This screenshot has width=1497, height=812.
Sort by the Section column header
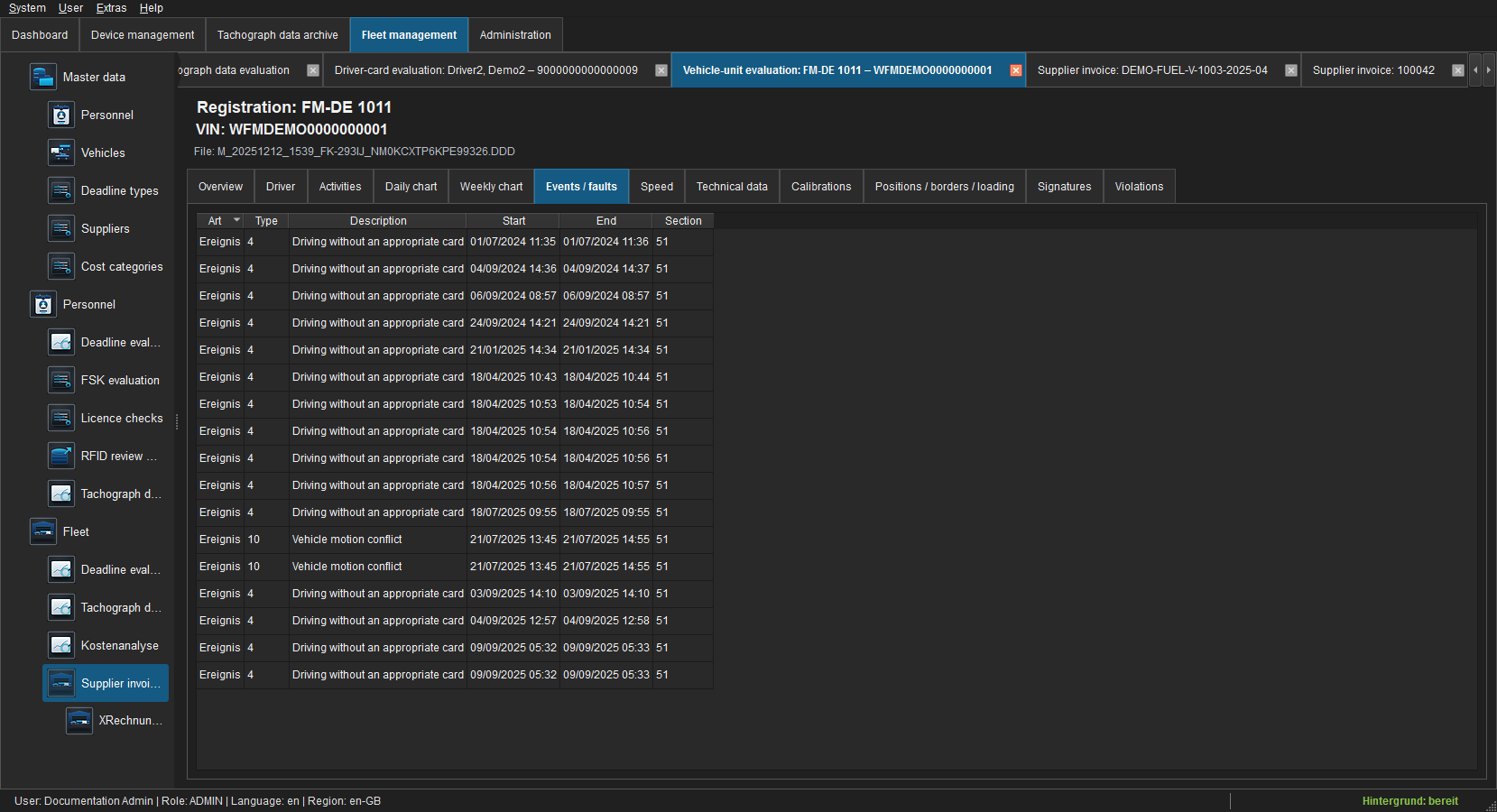point(683,220)
